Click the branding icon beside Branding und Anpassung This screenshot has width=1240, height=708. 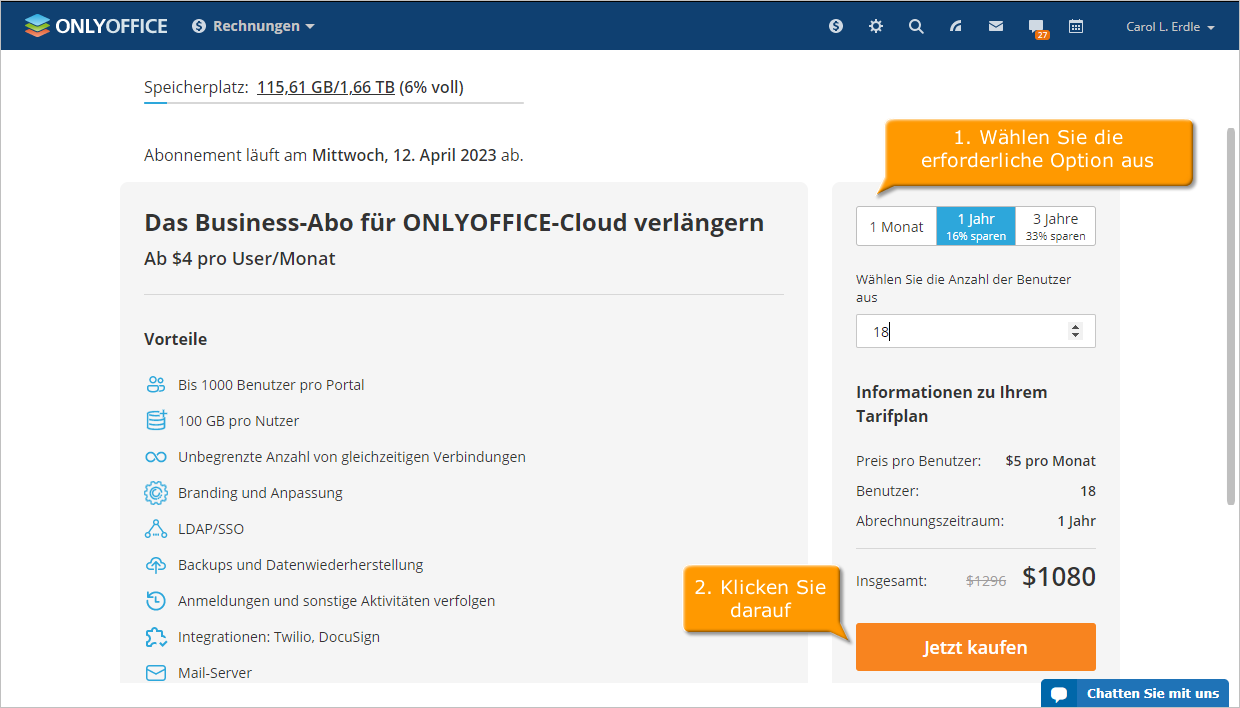[x=155, y=493]
